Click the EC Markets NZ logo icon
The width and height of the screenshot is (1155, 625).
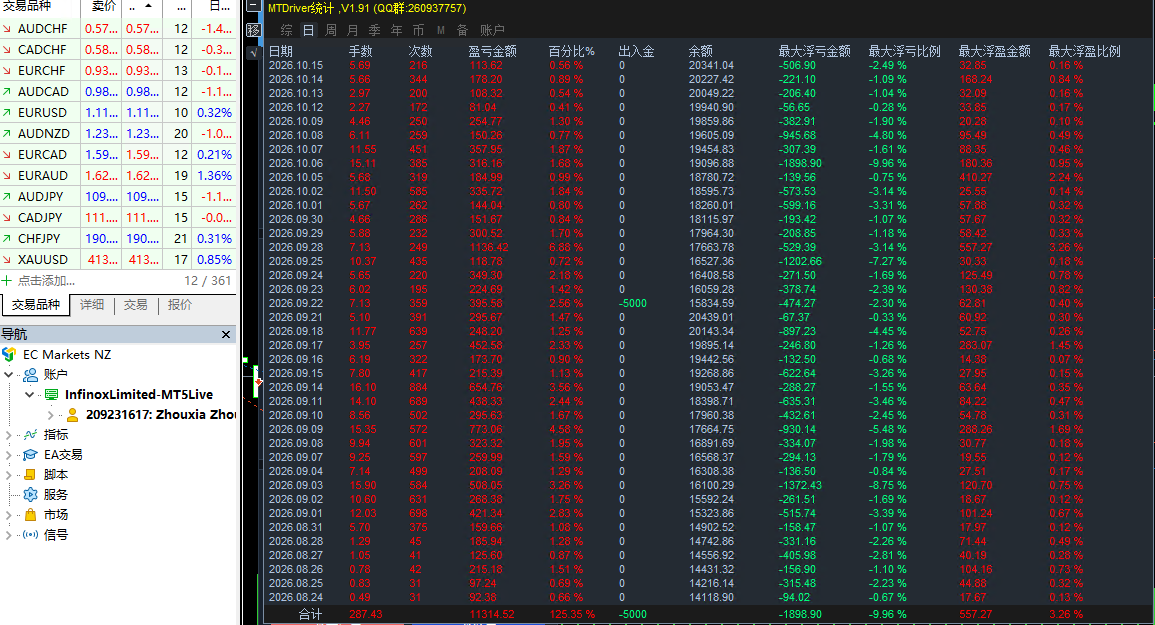coord(9,355)
